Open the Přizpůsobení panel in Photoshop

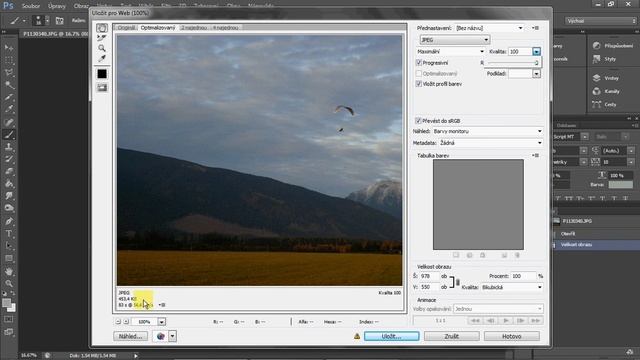click(613, 46)
